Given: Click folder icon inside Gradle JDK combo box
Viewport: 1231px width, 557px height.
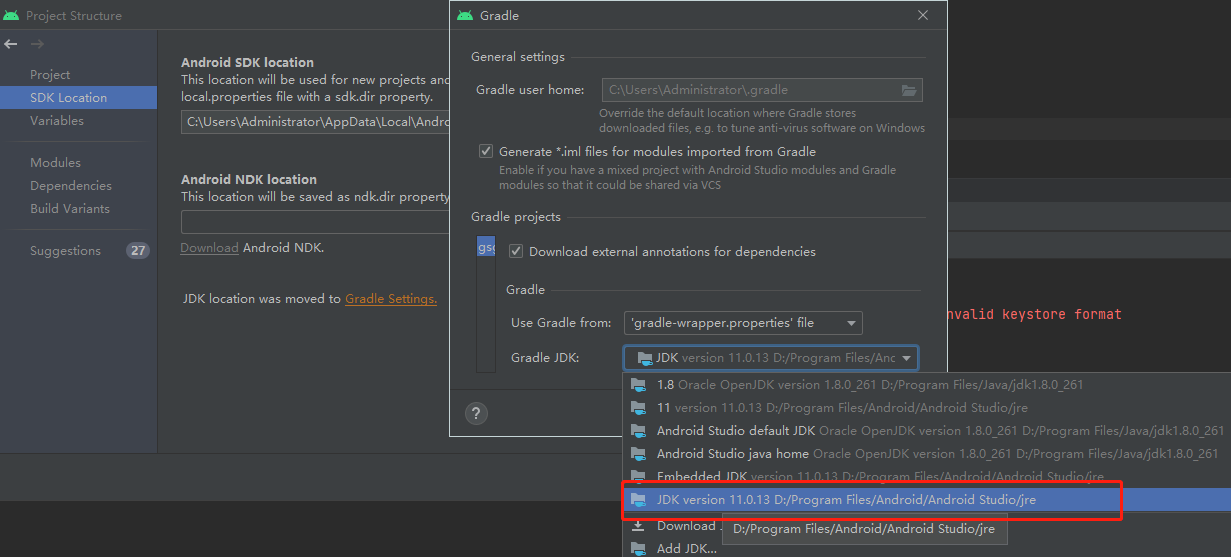Looking at the screenshot, I should click(x=645, y=358).
